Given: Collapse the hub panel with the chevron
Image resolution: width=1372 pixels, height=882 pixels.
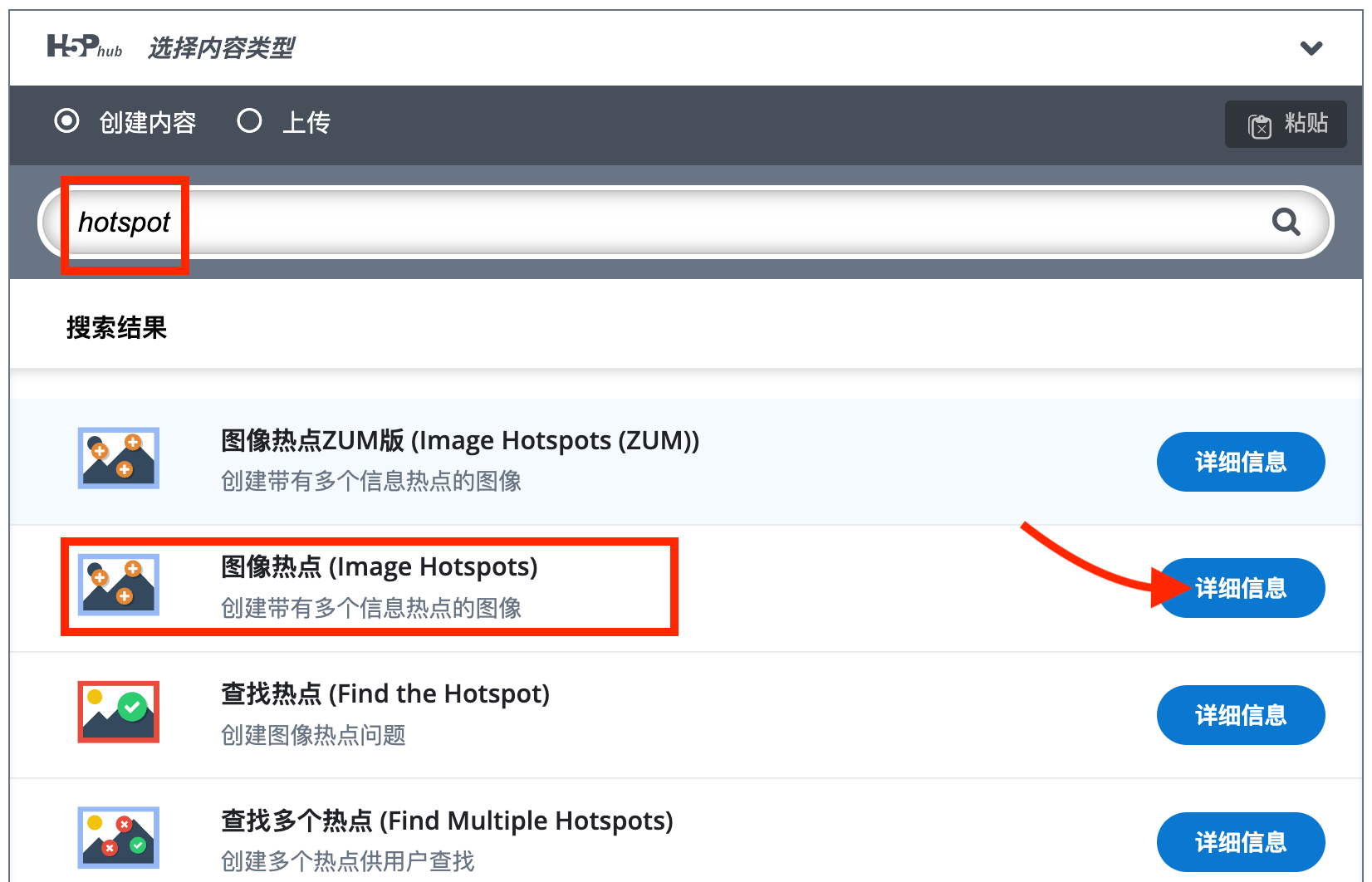Looking at the screenshot, I should (1311, 47).
